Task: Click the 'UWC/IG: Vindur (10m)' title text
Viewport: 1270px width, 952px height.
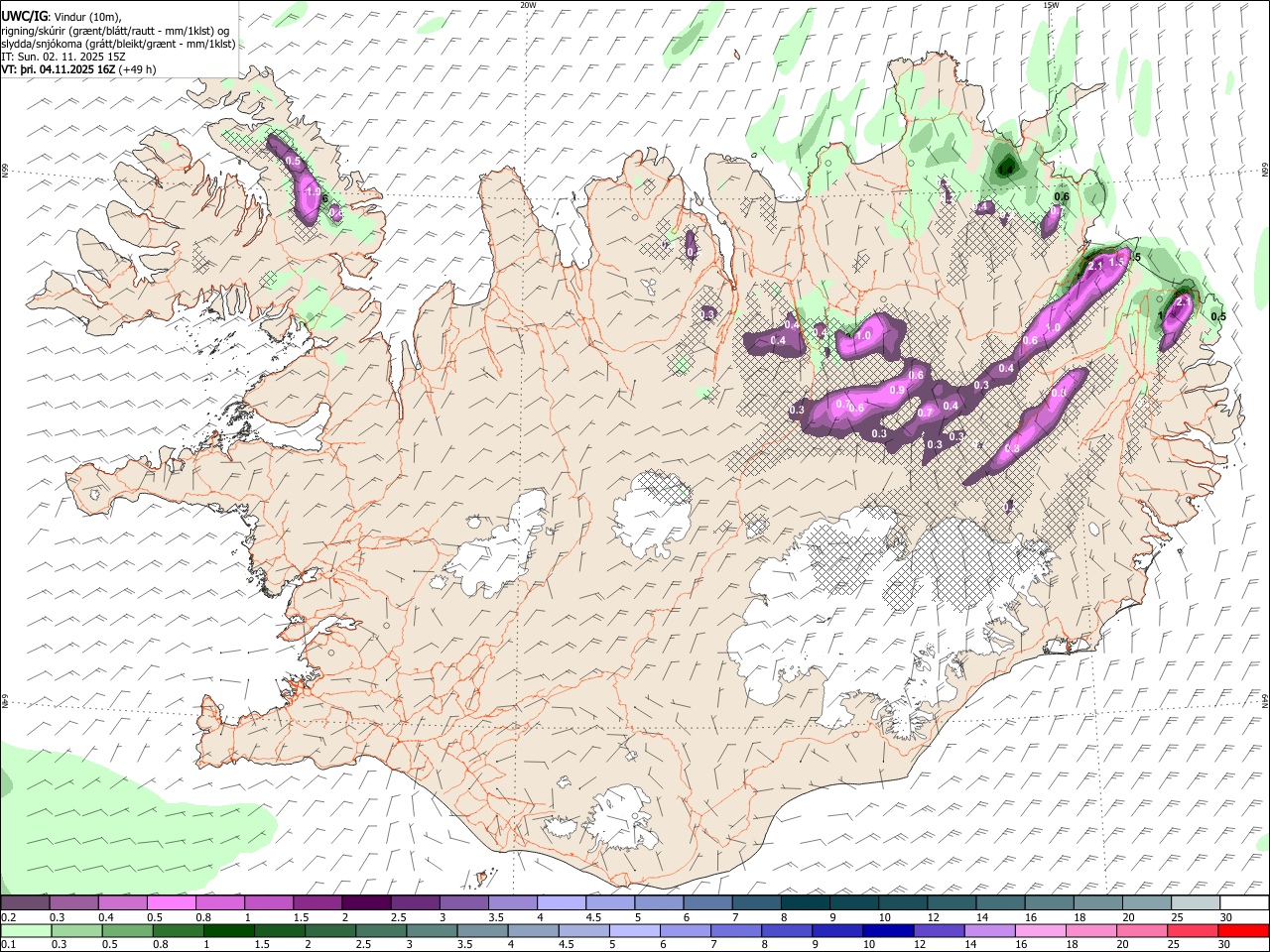Action: tap(61, 17)
